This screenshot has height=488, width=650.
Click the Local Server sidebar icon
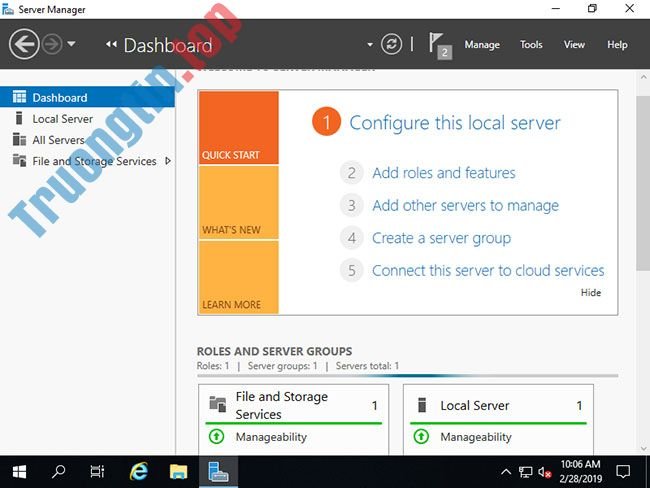pos(19,118)
